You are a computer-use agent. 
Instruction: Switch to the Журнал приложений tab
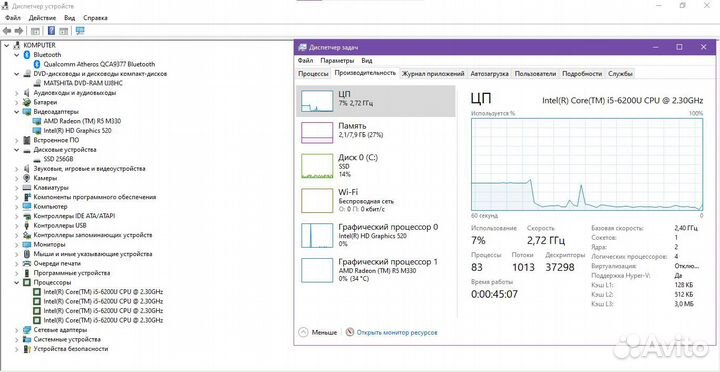click(433, 73)
